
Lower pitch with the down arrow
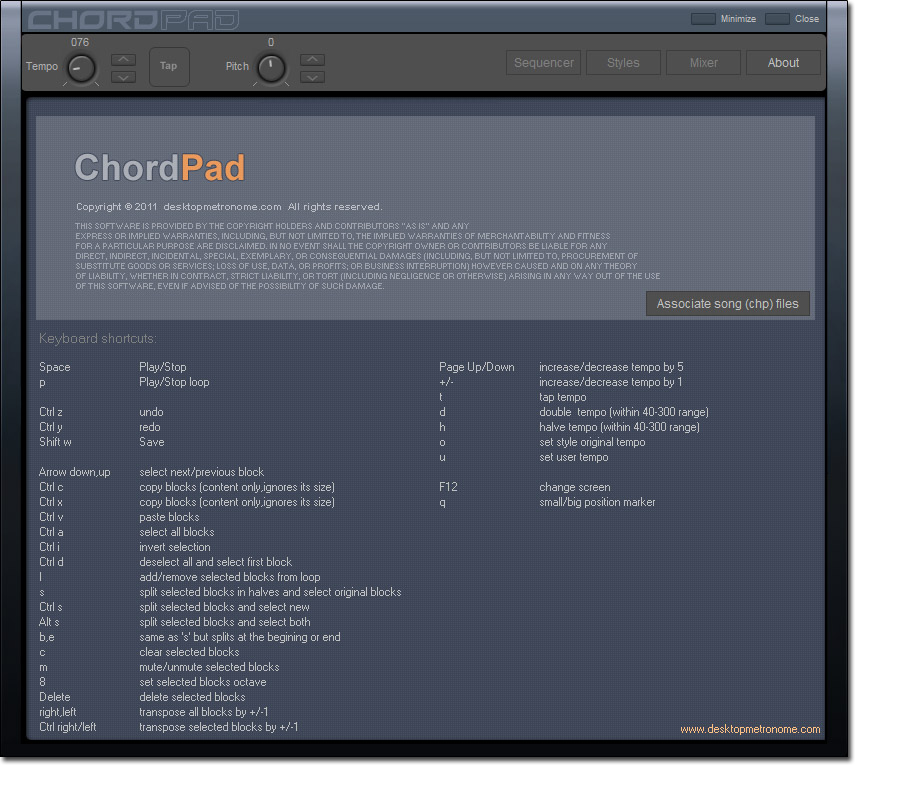coord(312,77)
